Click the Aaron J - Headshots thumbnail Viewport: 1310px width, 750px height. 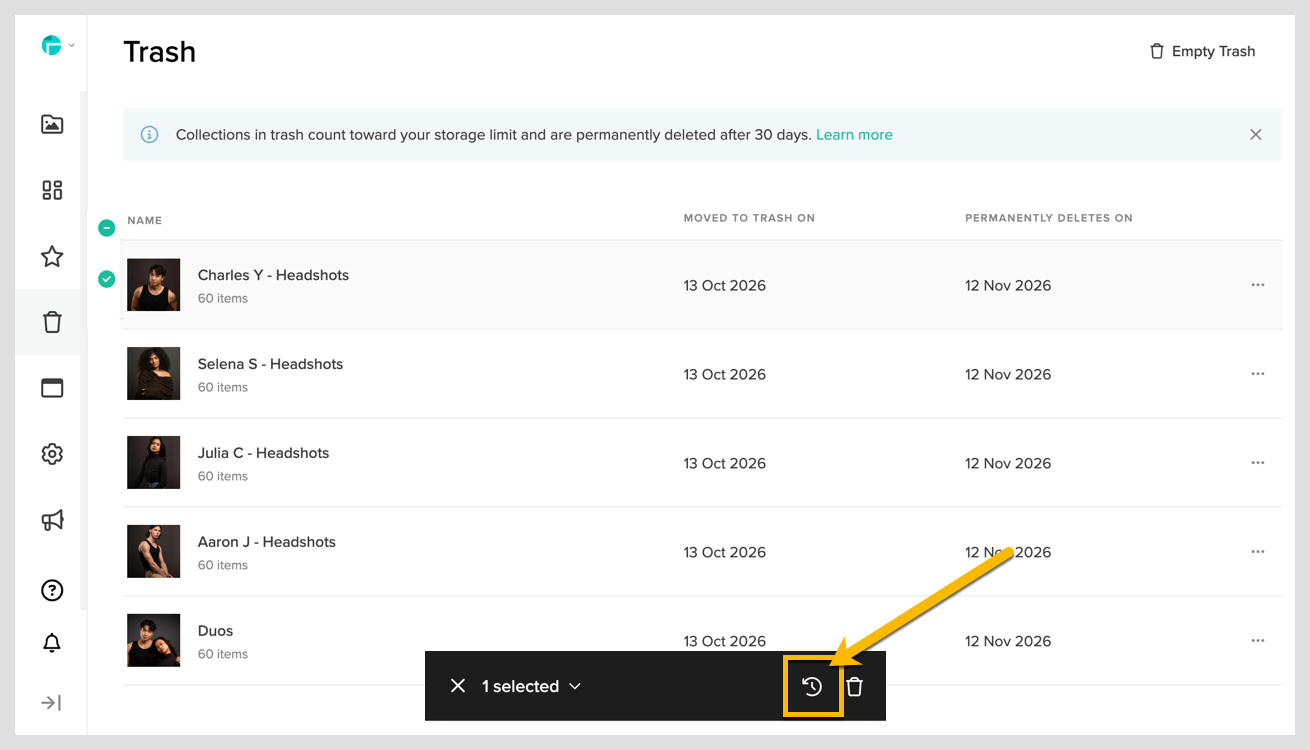(154, 552)
